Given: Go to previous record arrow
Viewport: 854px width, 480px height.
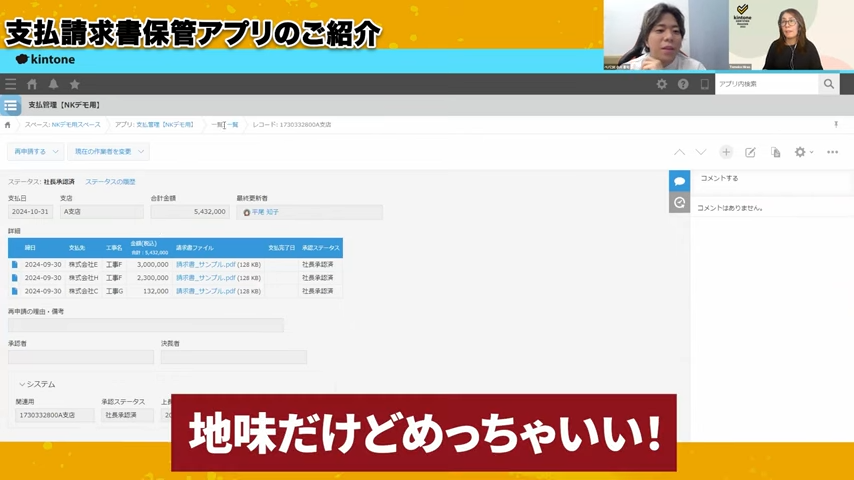Looking at the screenshot, I should click(x=679, y=152).
